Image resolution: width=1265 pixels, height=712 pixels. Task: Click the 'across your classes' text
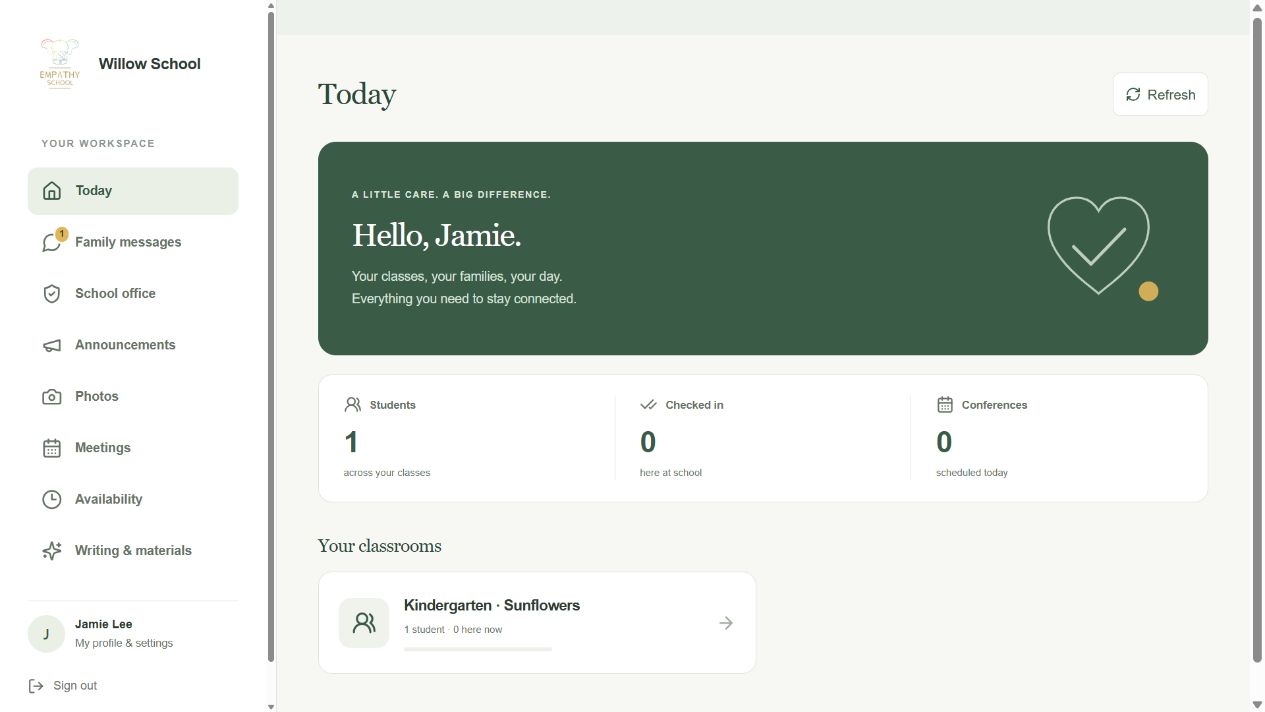point(387,473)
